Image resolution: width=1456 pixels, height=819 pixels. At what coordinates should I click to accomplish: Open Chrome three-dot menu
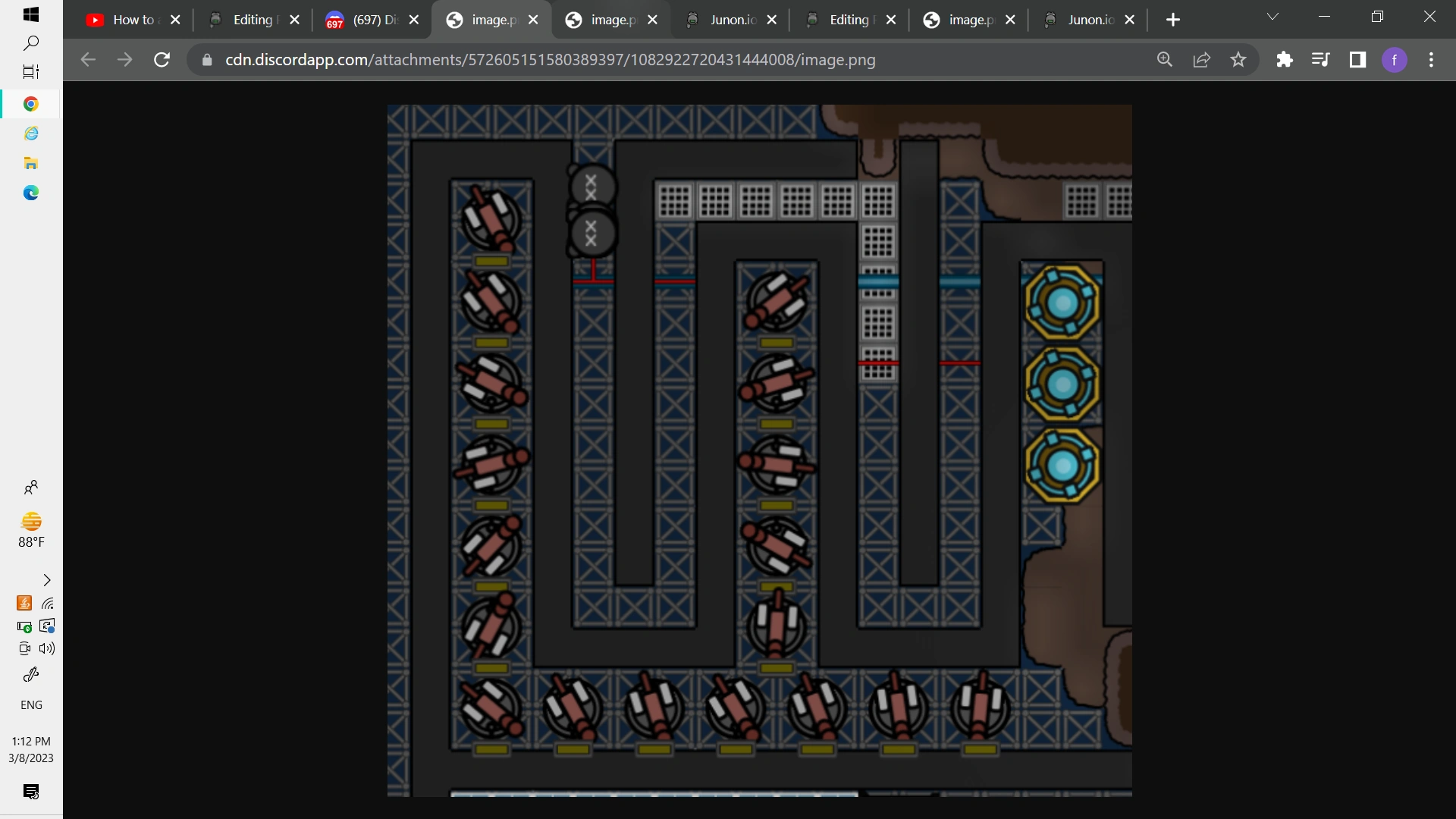point(1432,60)
